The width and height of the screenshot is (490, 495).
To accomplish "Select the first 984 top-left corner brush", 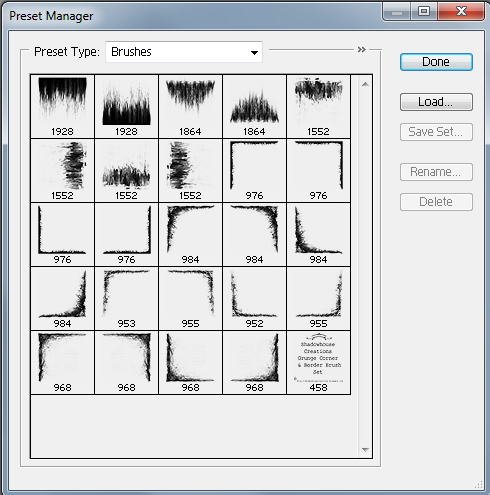I will (190, 234).
